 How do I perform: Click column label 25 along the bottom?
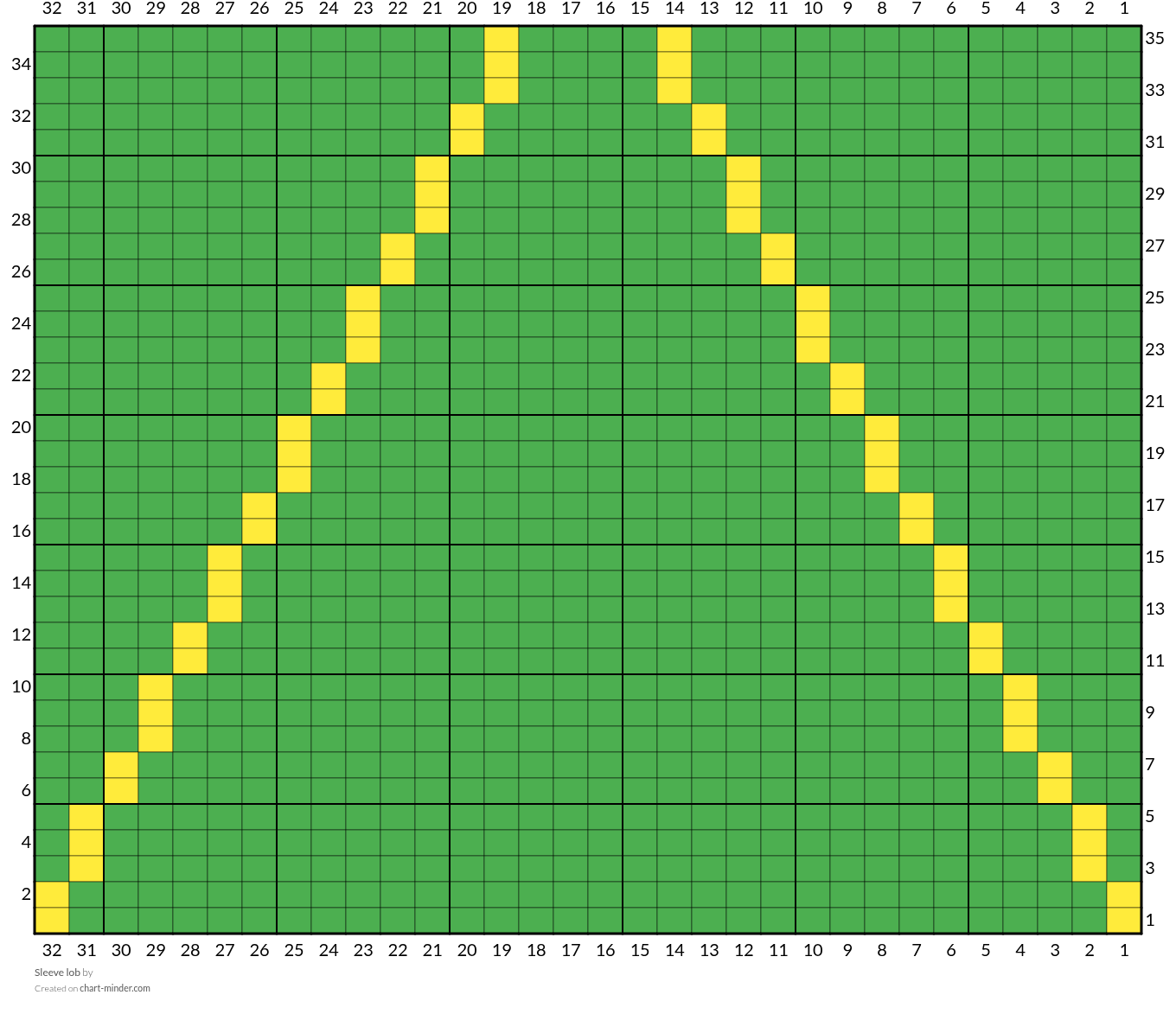click(x=294, y=950)
